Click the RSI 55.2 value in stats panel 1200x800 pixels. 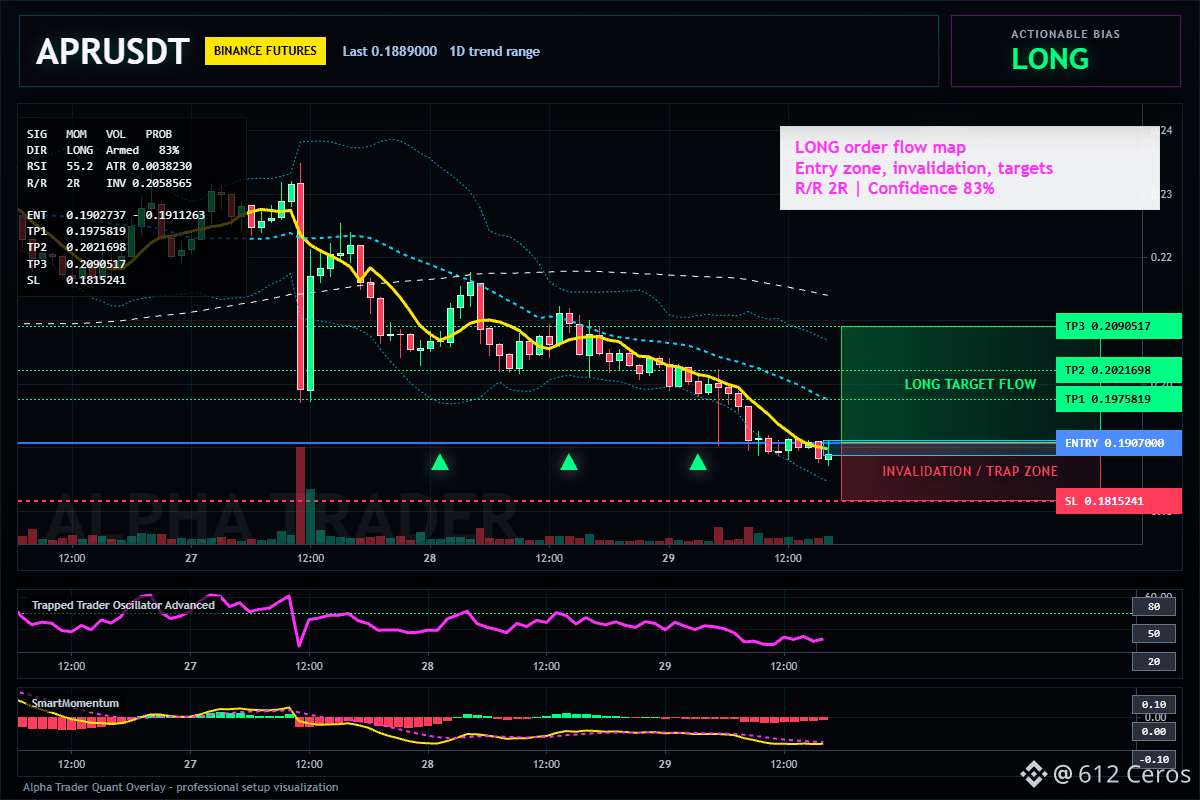click(x=60, y=166)
